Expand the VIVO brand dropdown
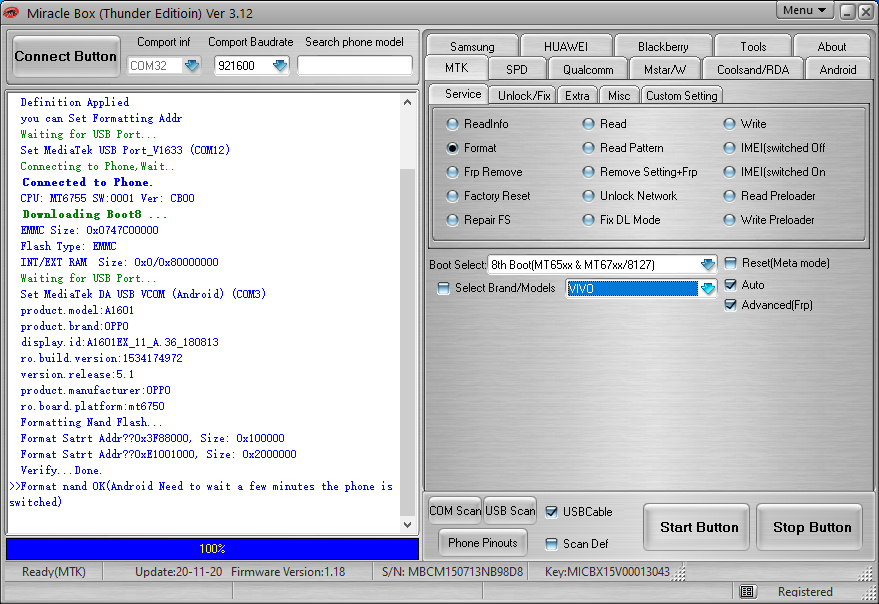 (707, 289)
